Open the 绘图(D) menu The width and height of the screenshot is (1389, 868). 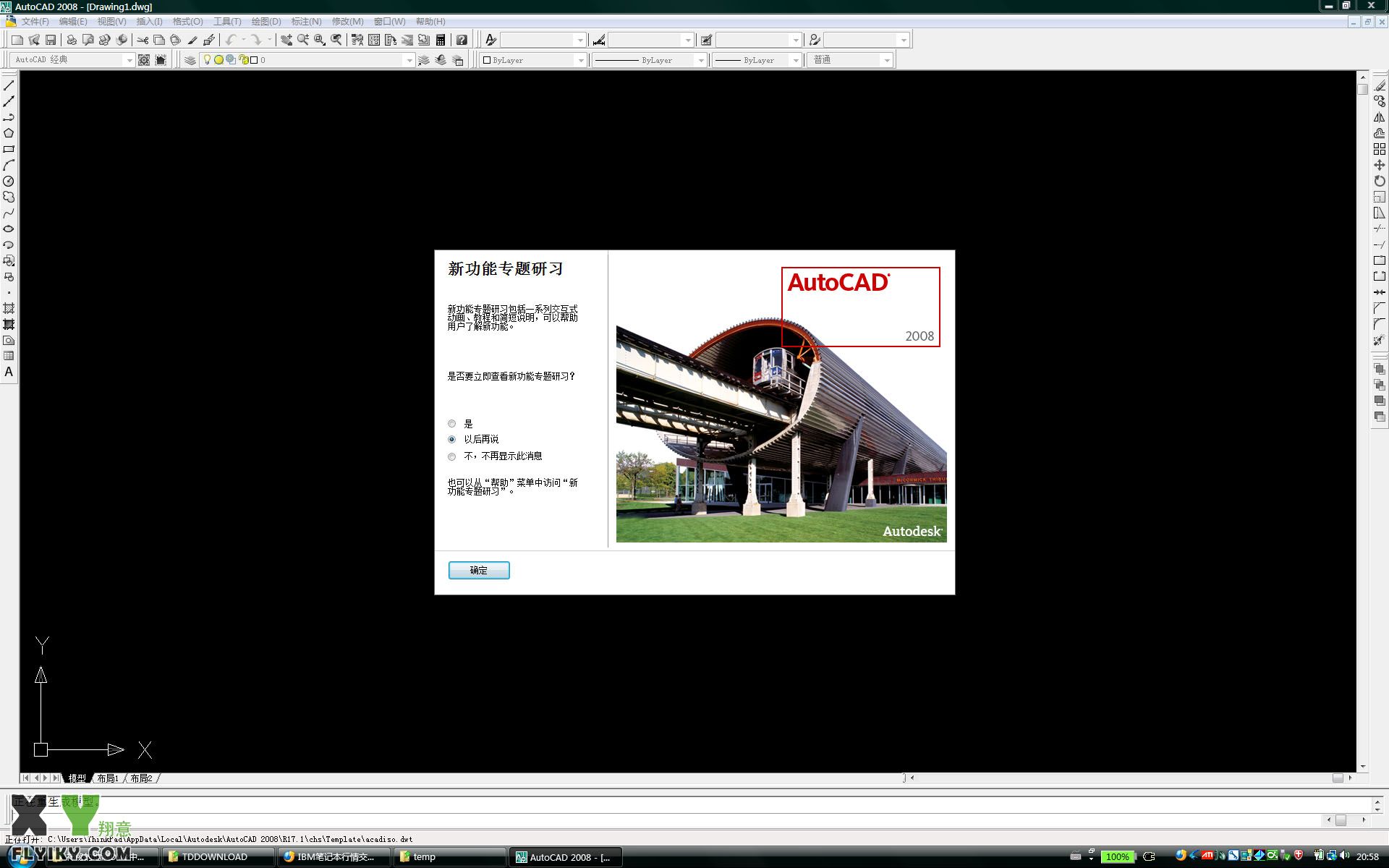point(266,22)
